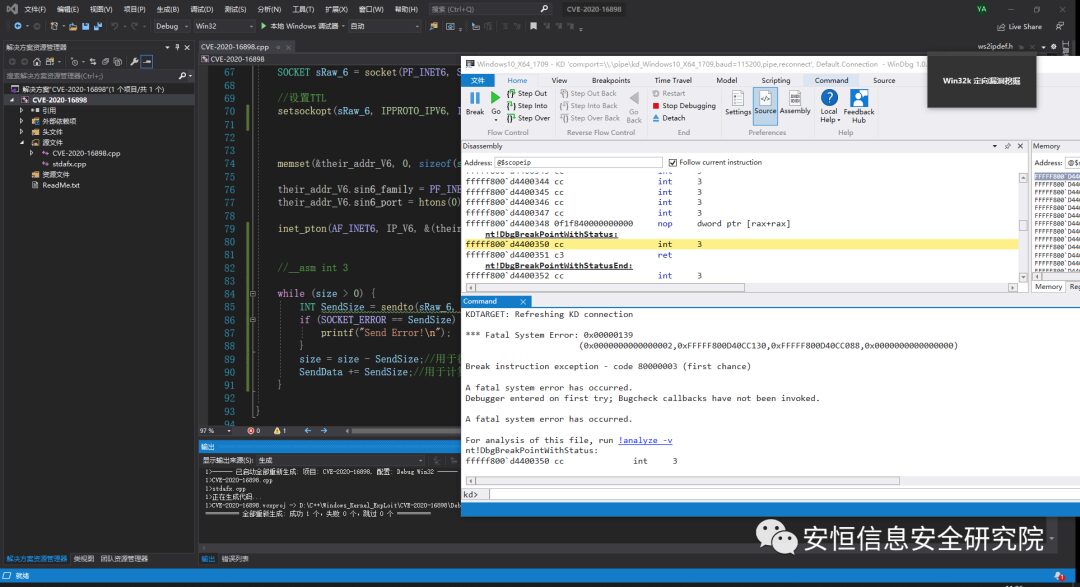Viewport: 1080px width, 587px height.
Task: Open the Go button dropdown arrow
Action: pos(495,120)
